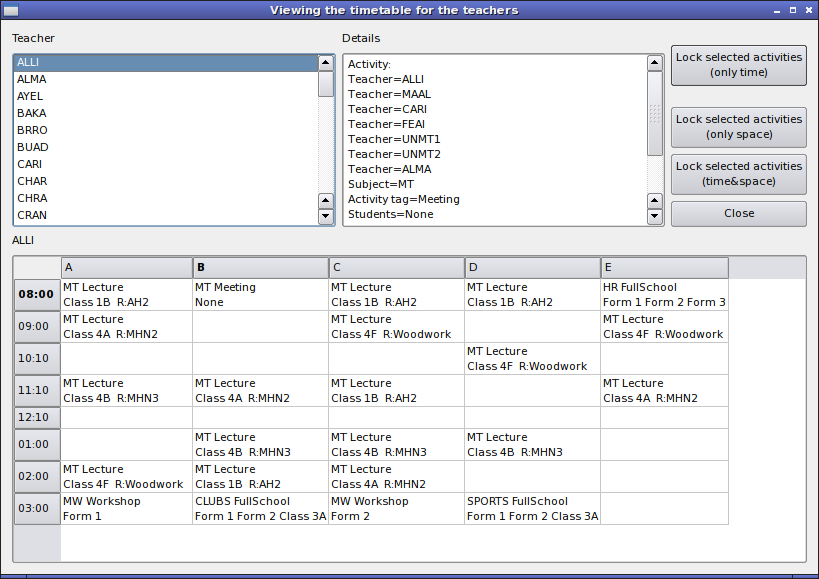Click the SPORTS FullSchool activity cell
Screen dimensions: 819x579
coord(532,509)
